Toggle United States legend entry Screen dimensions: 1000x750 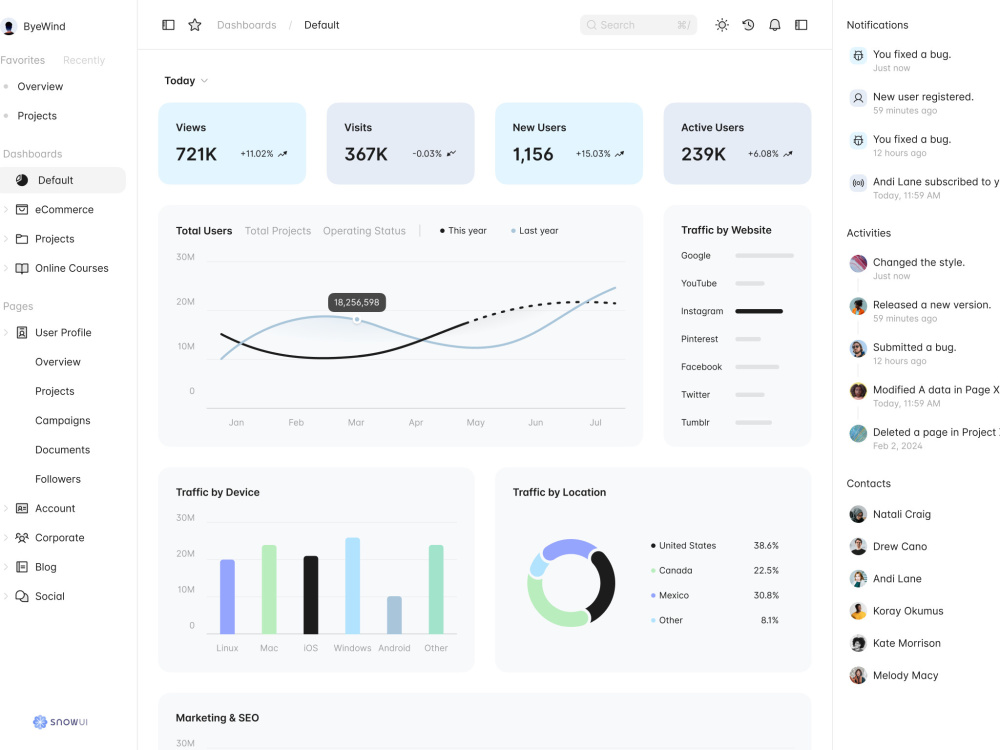coord(683,545)
